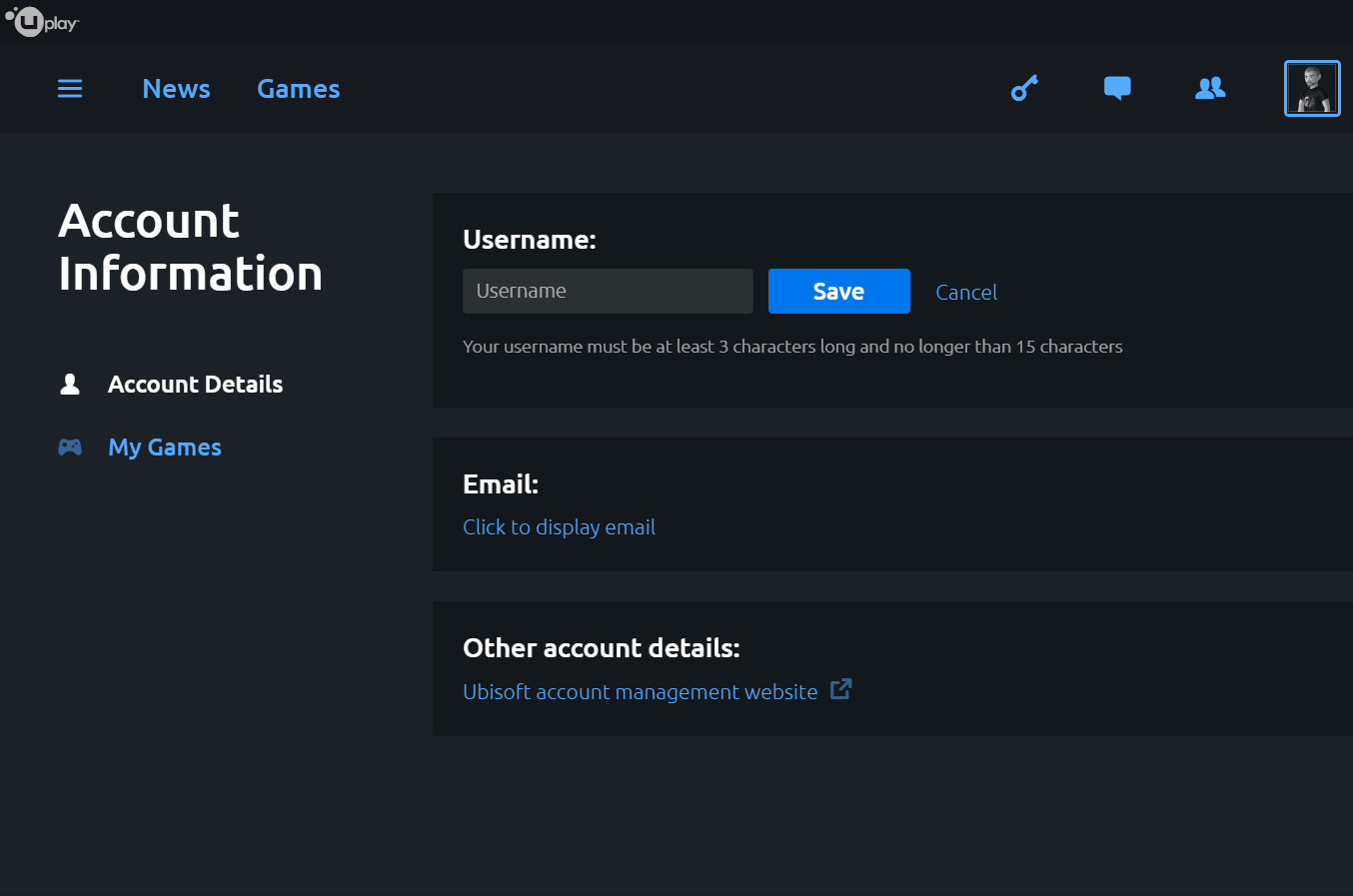Image resolution: width=1353 pixels, height=896 pixels.
Task: Open the friends list icon
Action: tap(1210, 89)
